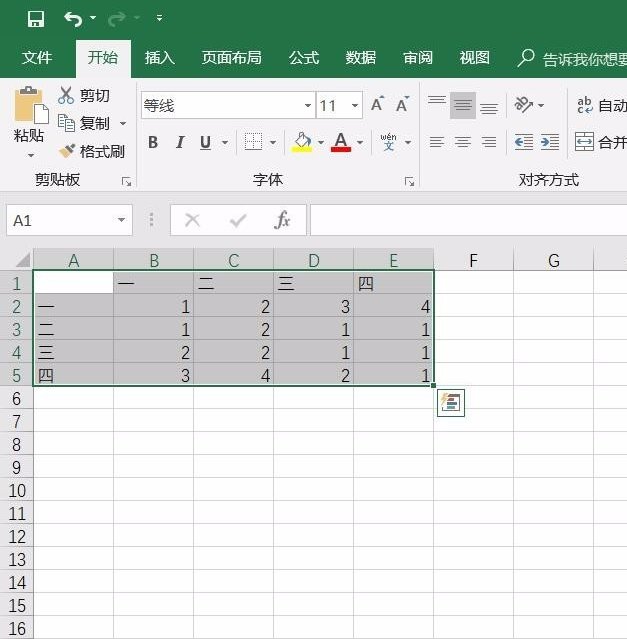Click the center align icon
Screen dimensions: 627x639
[x=463, y=142]
